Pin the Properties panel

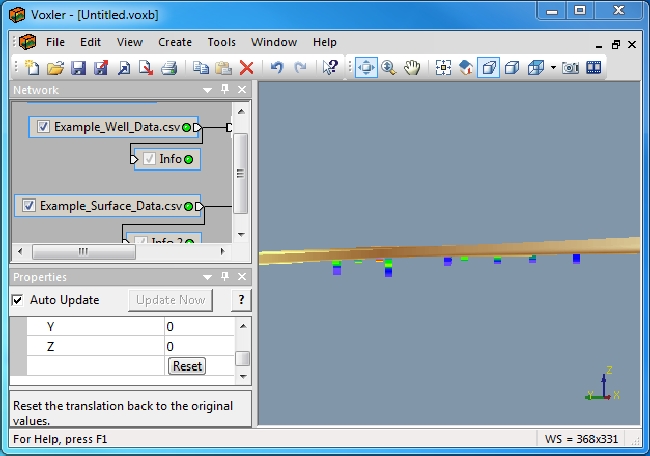[x=225, y=276]
